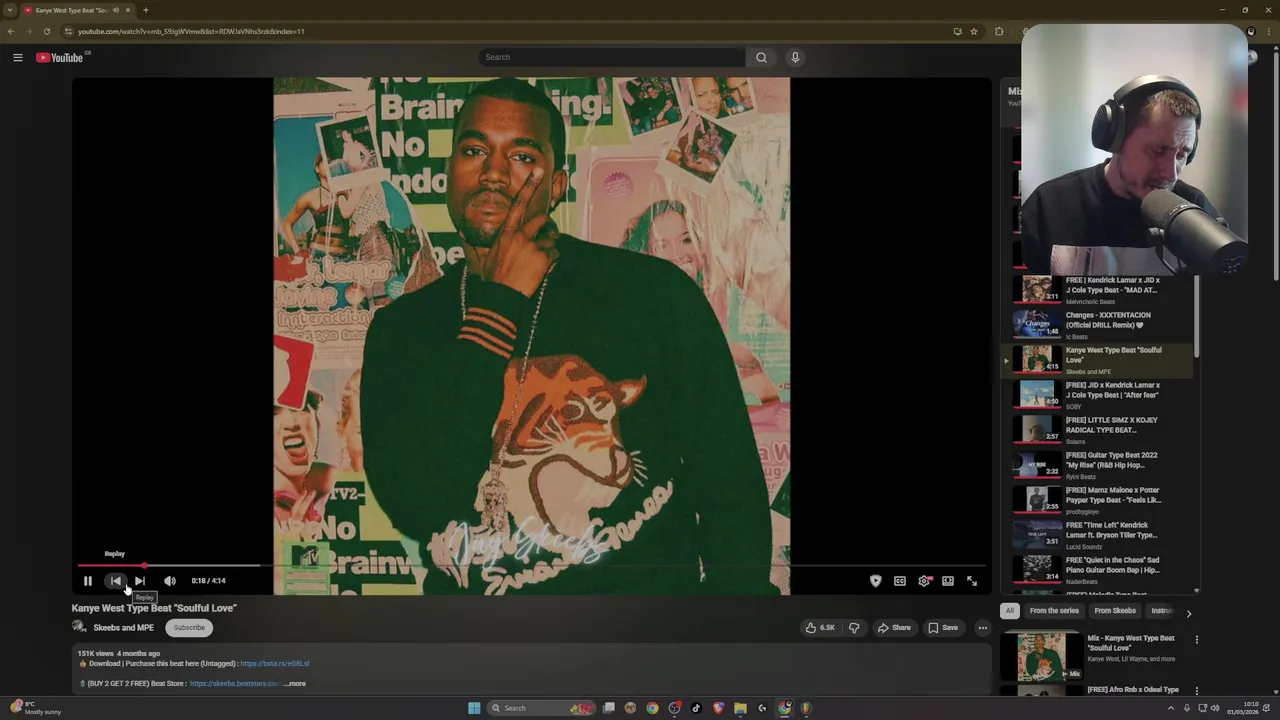Open the taskbar weather widget
Screen dimensions: 1280x720
[37, 708]
